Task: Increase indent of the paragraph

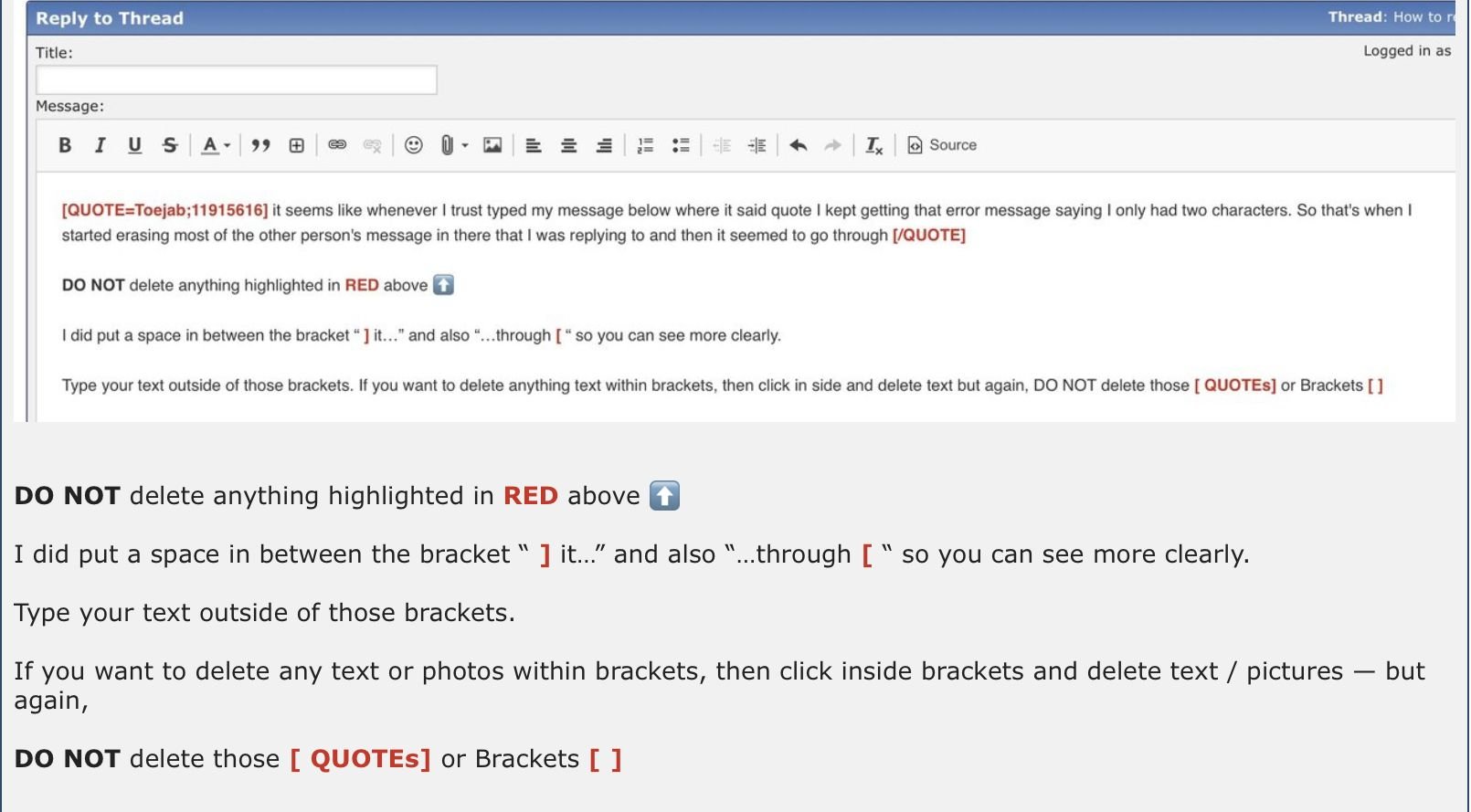Action: (x=757, y=145)
